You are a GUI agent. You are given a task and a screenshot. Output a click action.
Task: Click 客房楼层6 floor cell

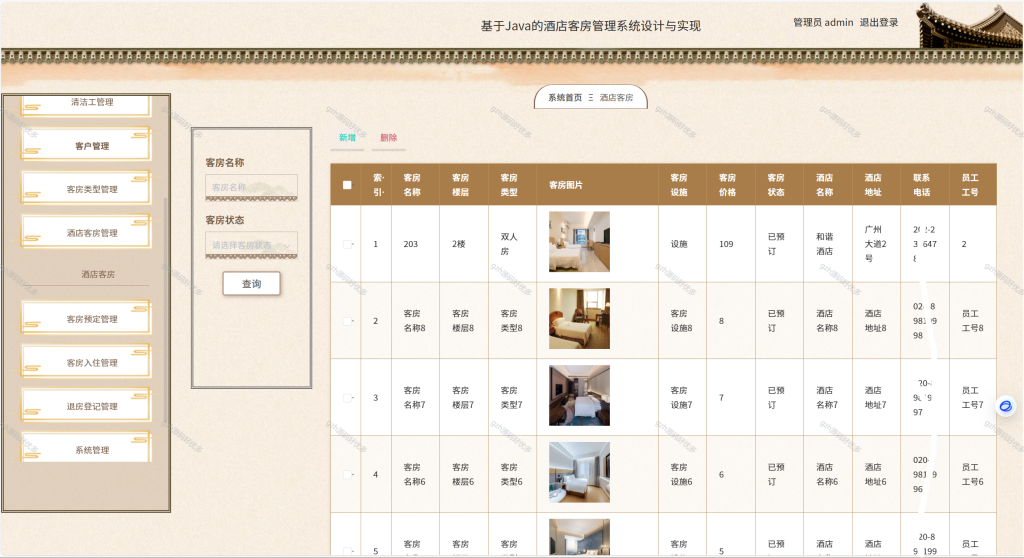pyautogui.click(x=463, y=475)
